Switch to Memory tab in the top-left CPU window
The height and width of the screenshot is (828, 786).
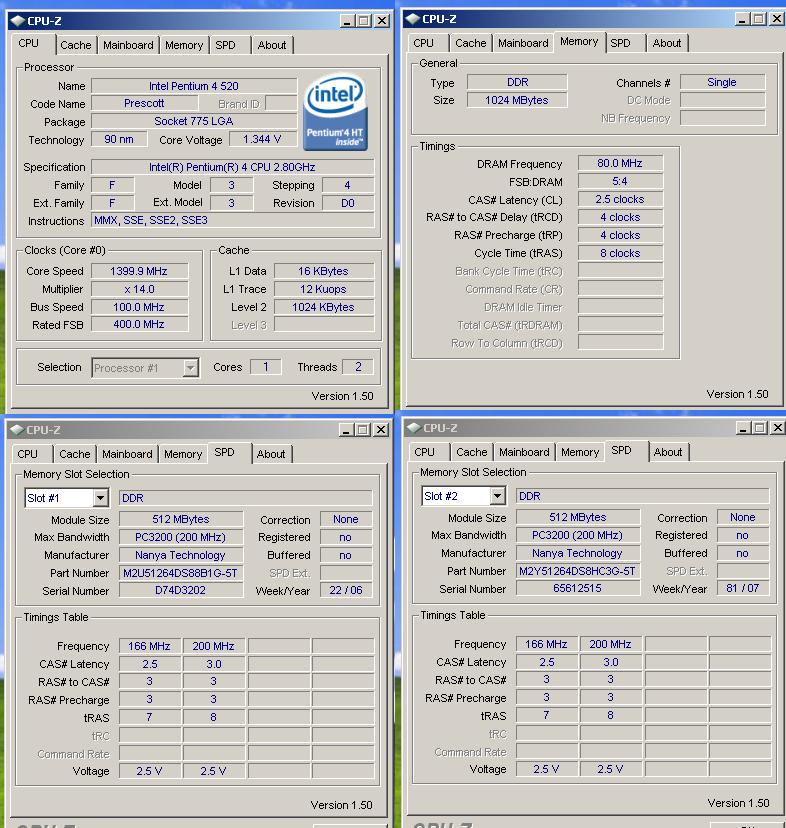pos(184,45)
